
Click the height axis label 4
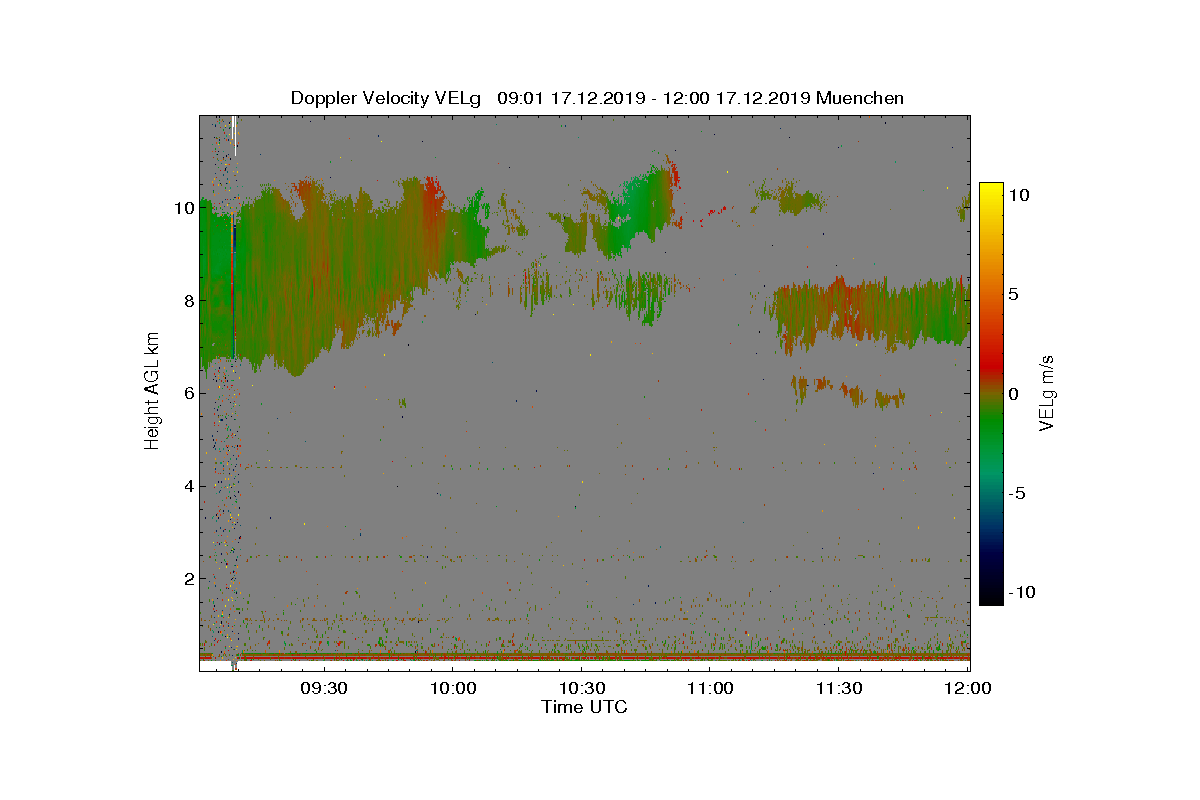[187, 486]
